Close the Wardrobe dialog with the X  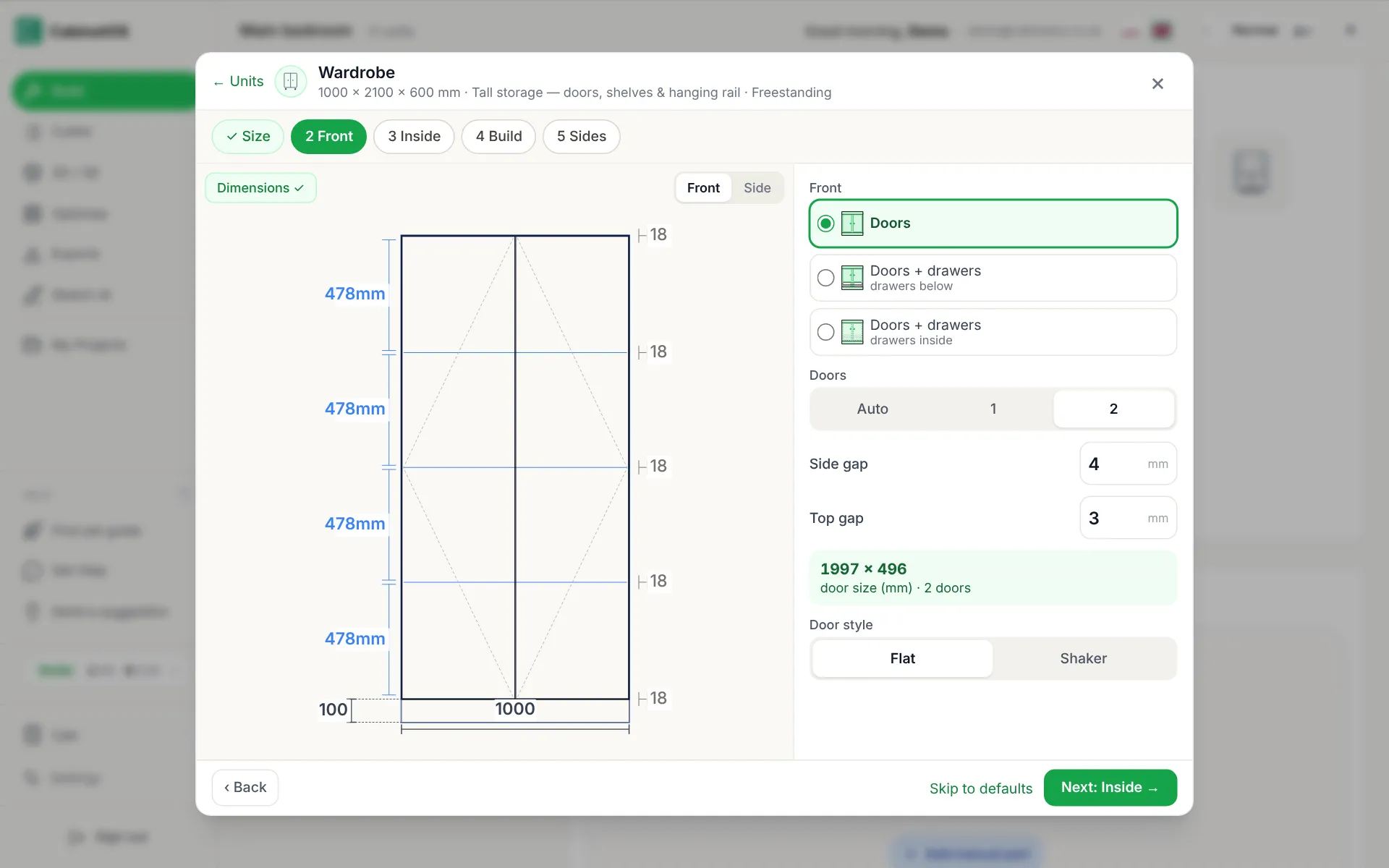tap(1157, 84)
